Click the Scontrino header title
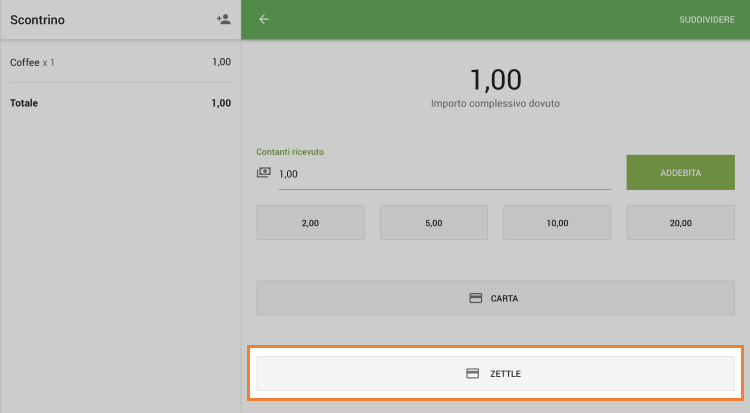Viewport: 750px width, 413px height. (x=38, y=20)
